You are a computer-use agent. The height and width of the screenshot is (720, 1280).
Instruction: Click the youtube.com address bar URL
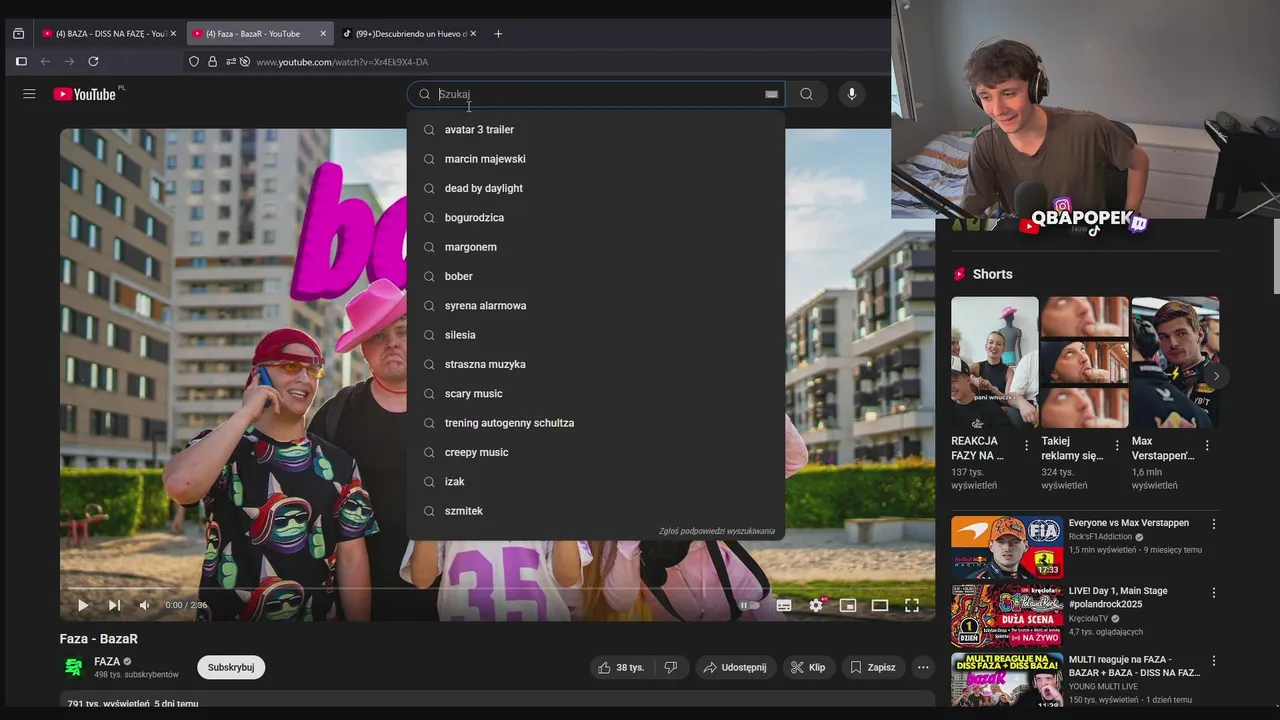coord(342,62)
